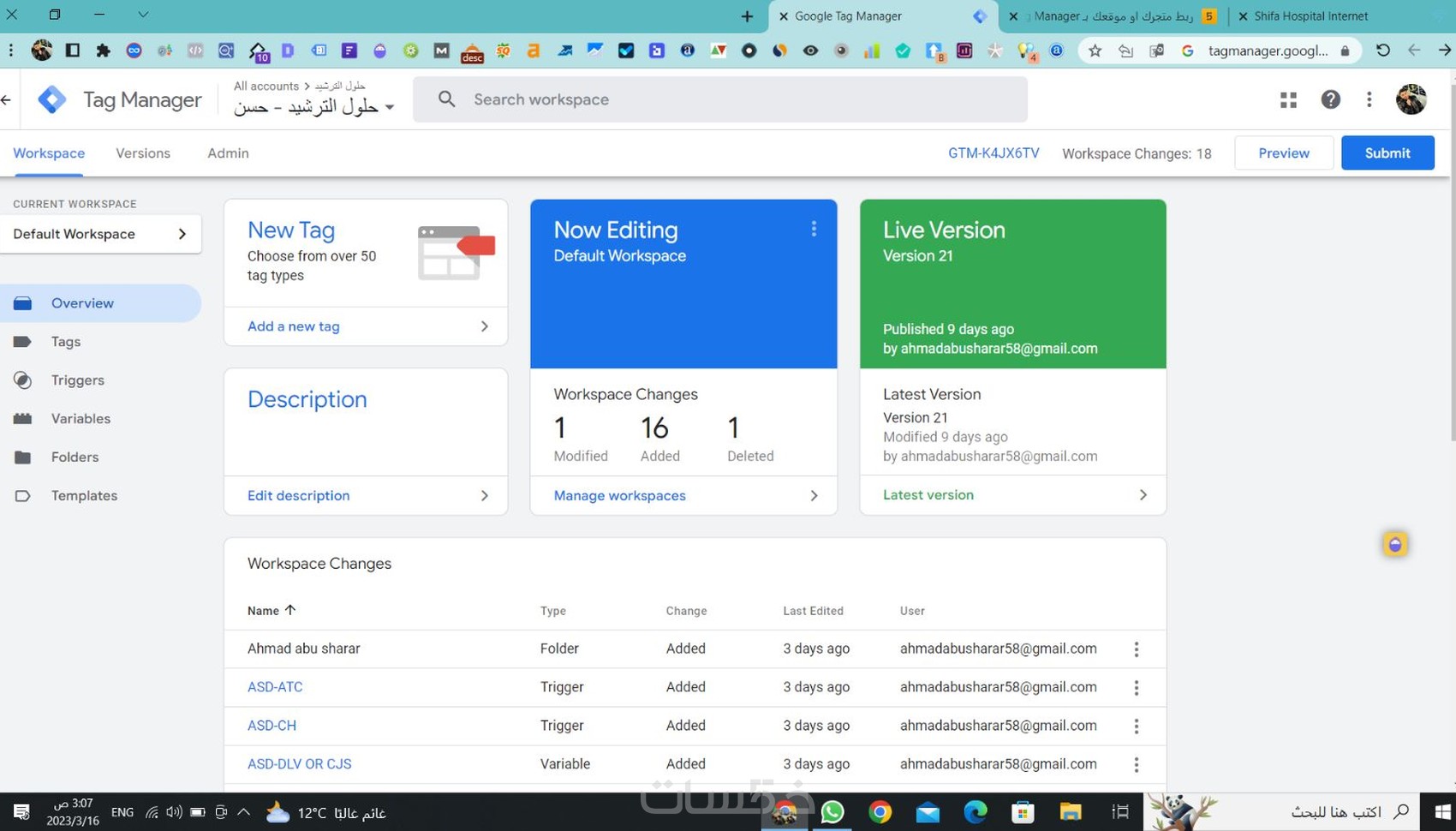Select the Workspace tab
Screen dimensions: 1456x831
click(x=49, y=153)
